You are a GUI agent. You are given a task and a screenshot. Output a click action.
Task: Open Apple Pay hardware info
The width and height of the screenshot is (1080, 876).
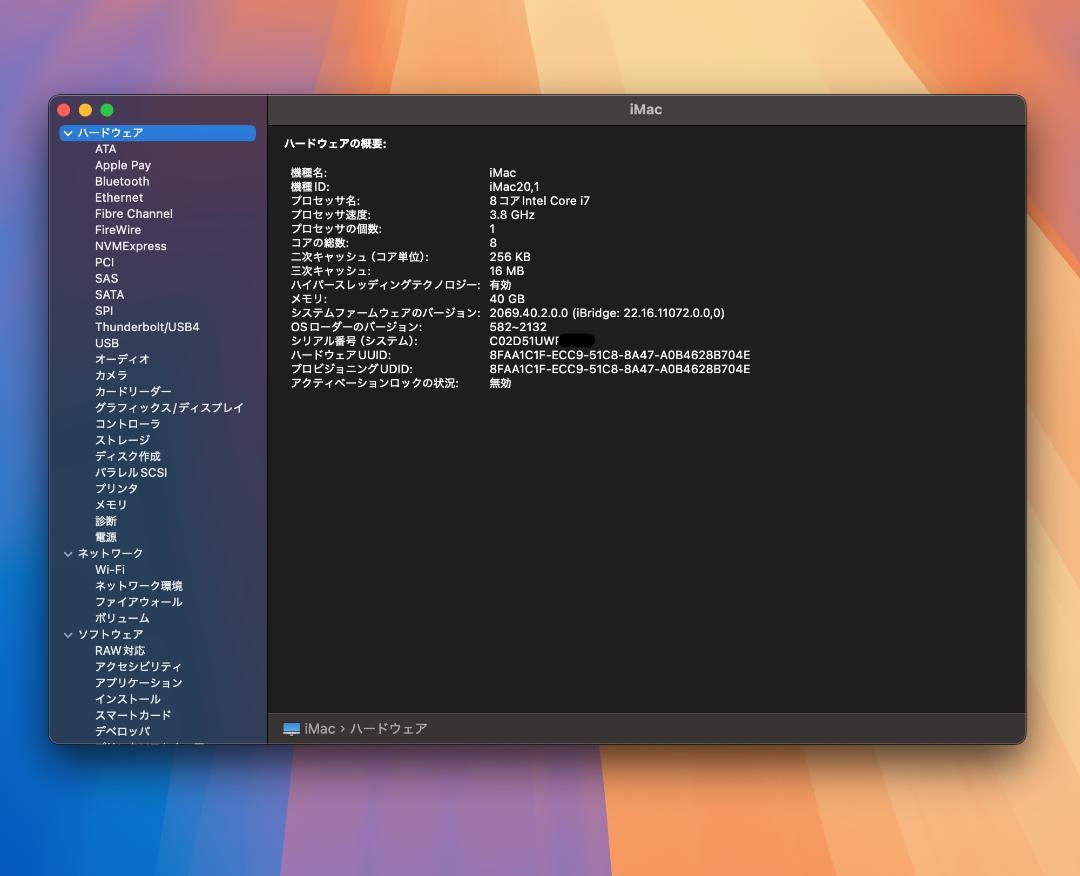click(x=123, y=165)
